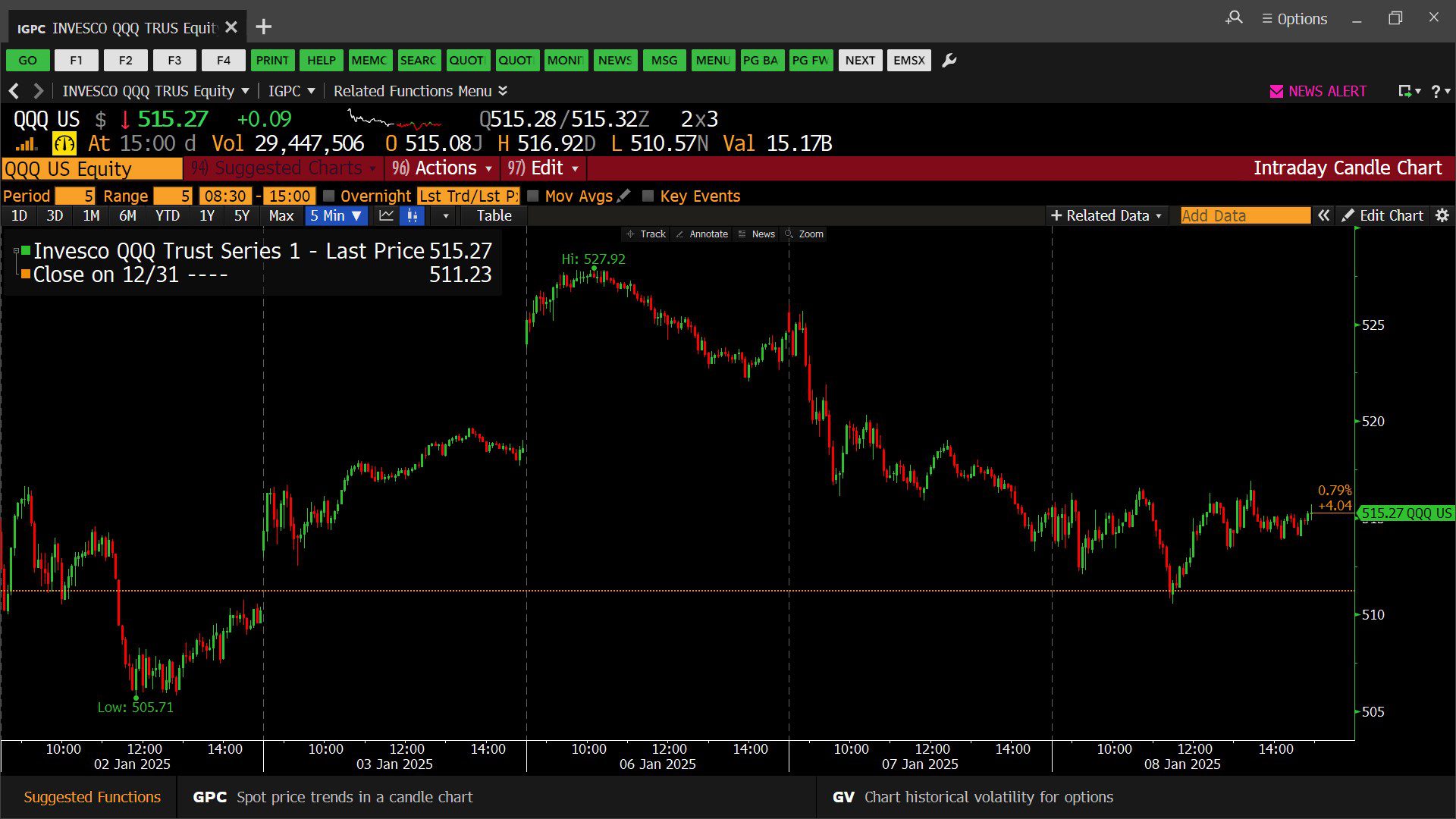The width and height of the screenshot is (1456, 819).
Task: Switch to line chart type icon
Action: pyautogui.click(x=386, y=216)
